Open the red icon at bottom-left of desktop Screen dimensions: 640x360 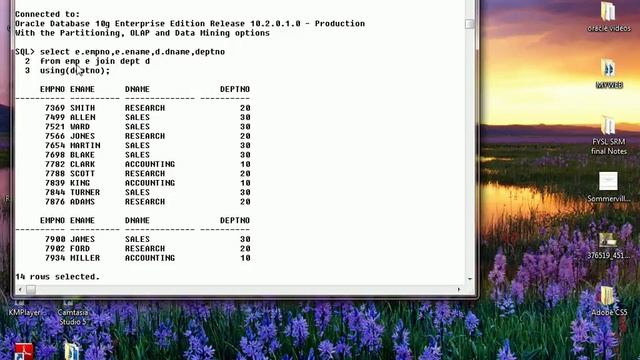point(24,352)
